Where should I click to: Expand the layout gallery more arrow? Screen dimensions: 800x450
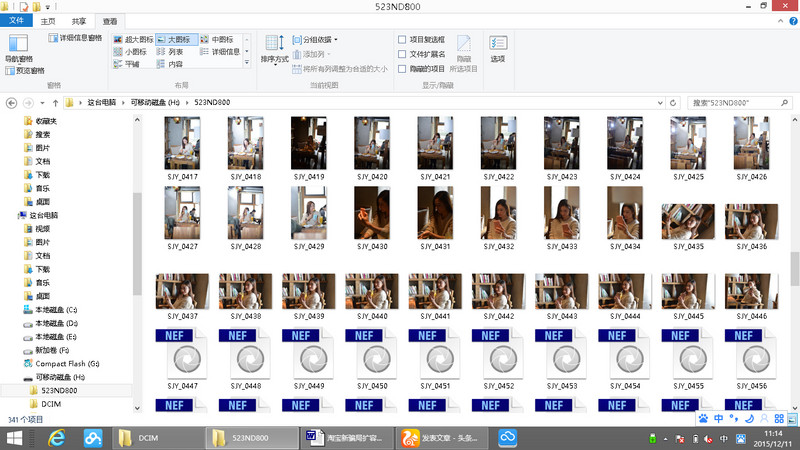point(247,63)
